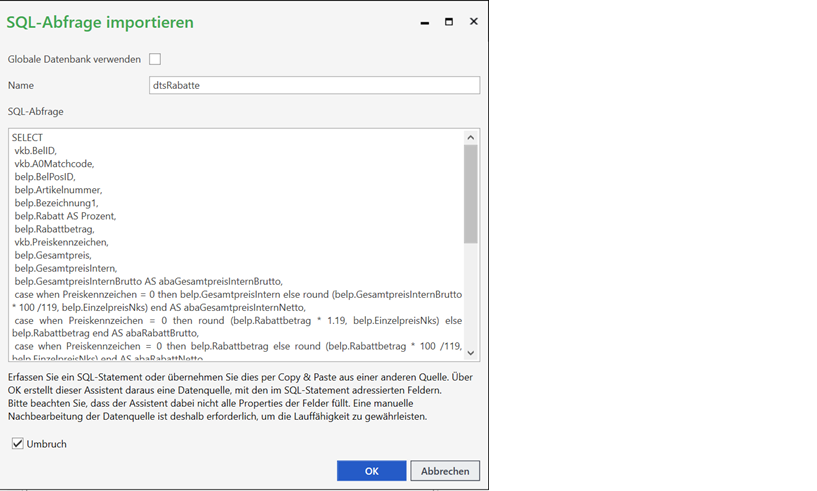Screen dimensions: 817x491
Task: Place cursor on the SELECT line
Action: coord(28,138)
